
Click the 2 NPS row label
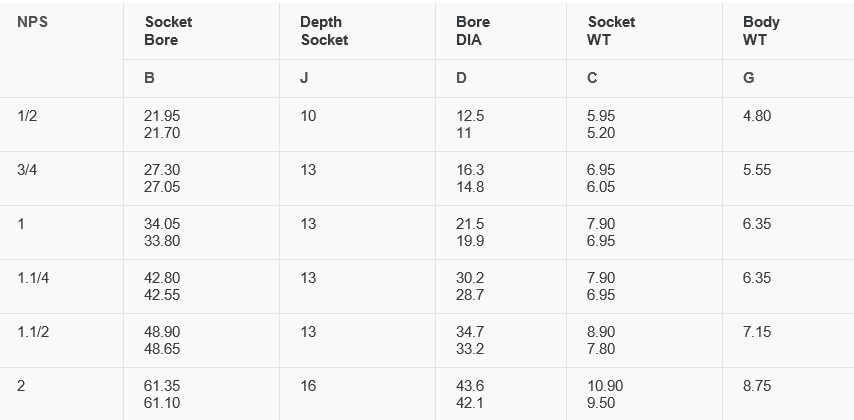click(x=21, y=386)
